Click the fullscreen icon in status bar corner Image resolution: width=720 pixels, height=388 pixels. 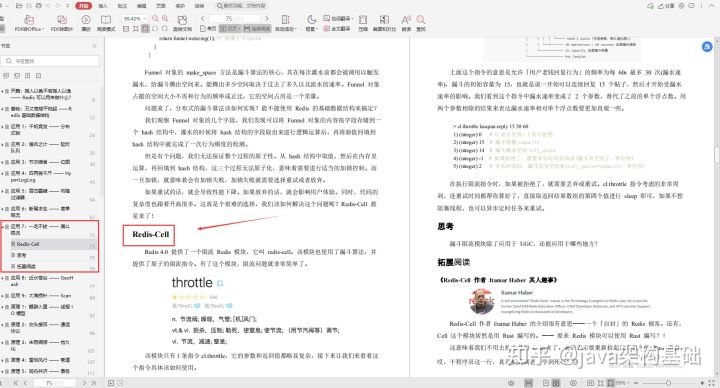(712, 383)
